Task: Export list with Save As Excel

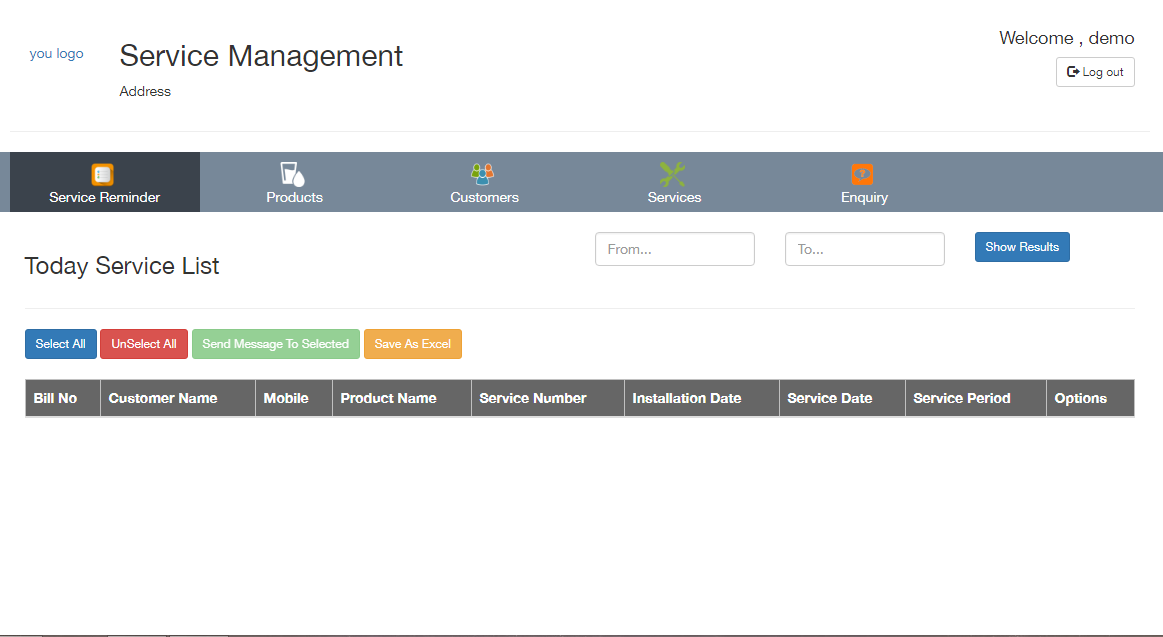Action: (413, 344)
